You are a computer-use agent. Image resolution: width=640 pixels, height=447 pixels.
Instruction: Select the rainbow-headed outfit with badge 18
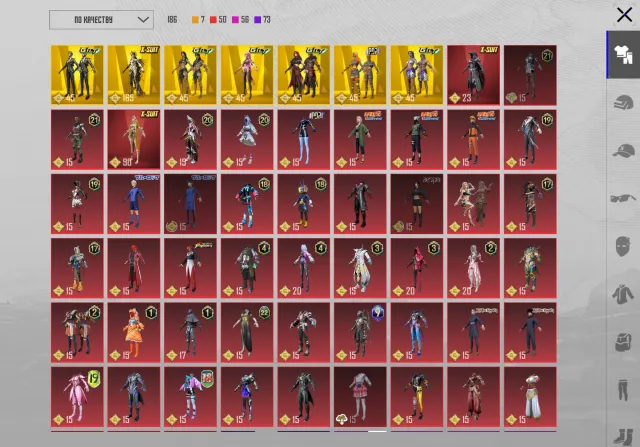(x=304, y=204)
